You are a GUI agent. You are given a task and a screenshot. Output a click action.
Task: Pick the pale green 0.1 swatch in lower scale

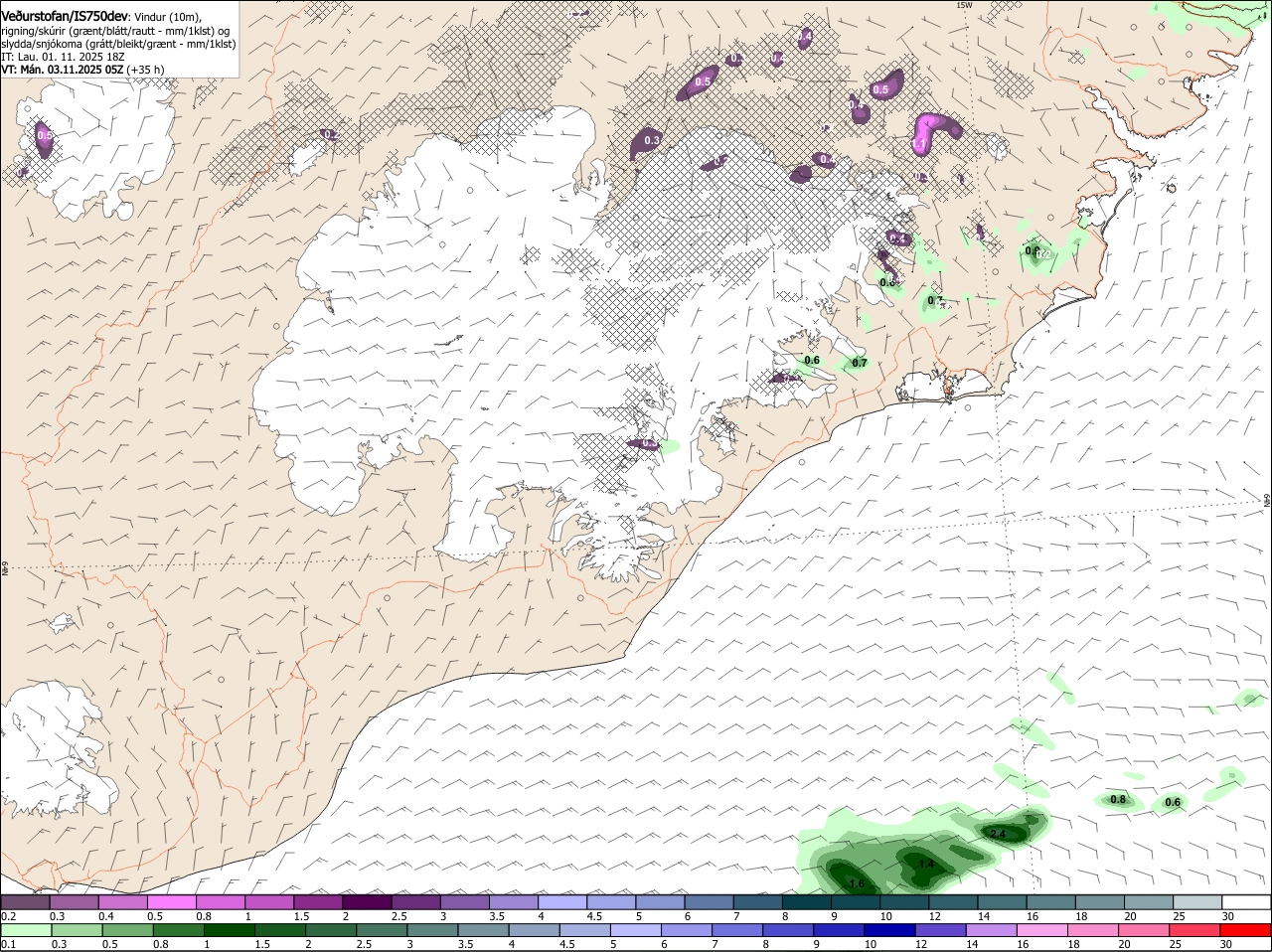pos(26,931)
